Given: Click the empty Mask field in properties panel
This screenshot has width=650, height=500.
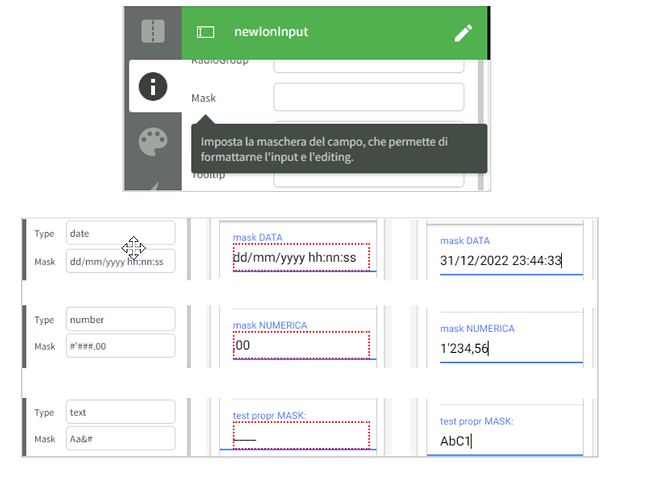Looking at the screenshot, I should [x=368, y=97].
